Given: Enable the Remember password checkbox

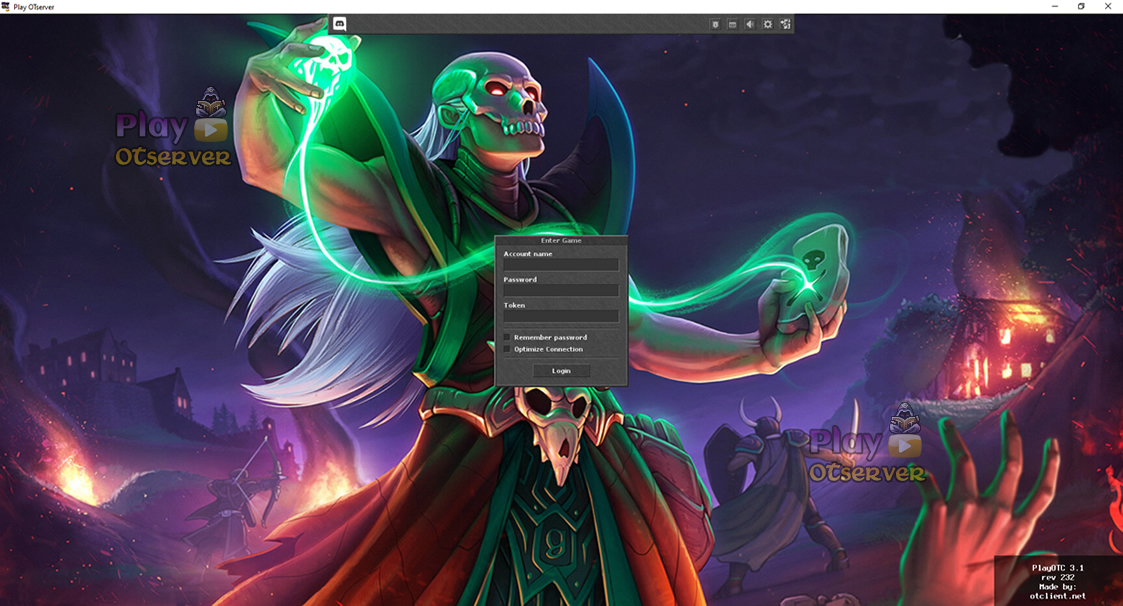Looking at the screenshot, I should (507, 337).
